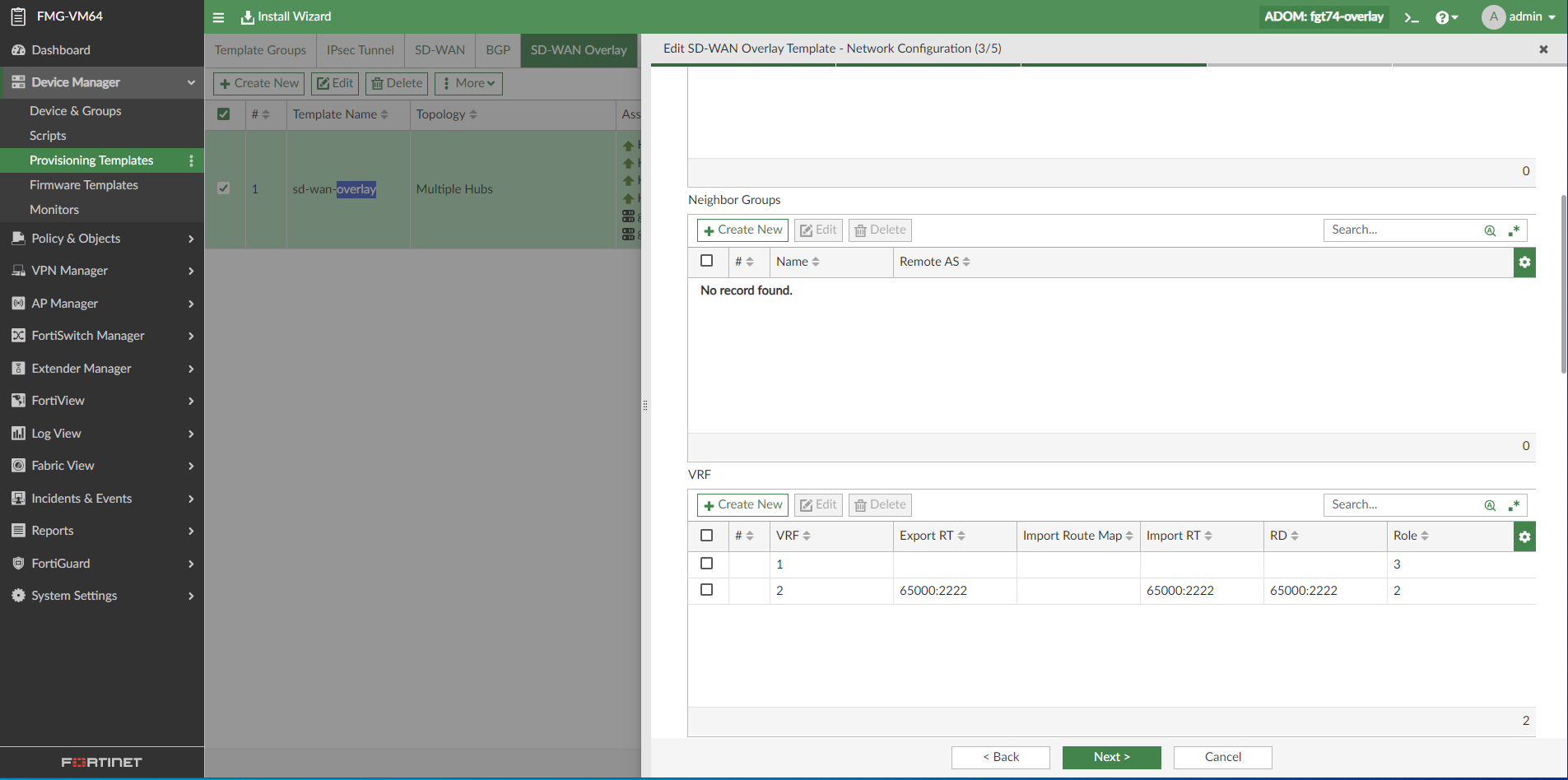Click the search icon in Neighbor Groups search
This screenshot has height=780, width=1568.
click(x=1490, y=230)
